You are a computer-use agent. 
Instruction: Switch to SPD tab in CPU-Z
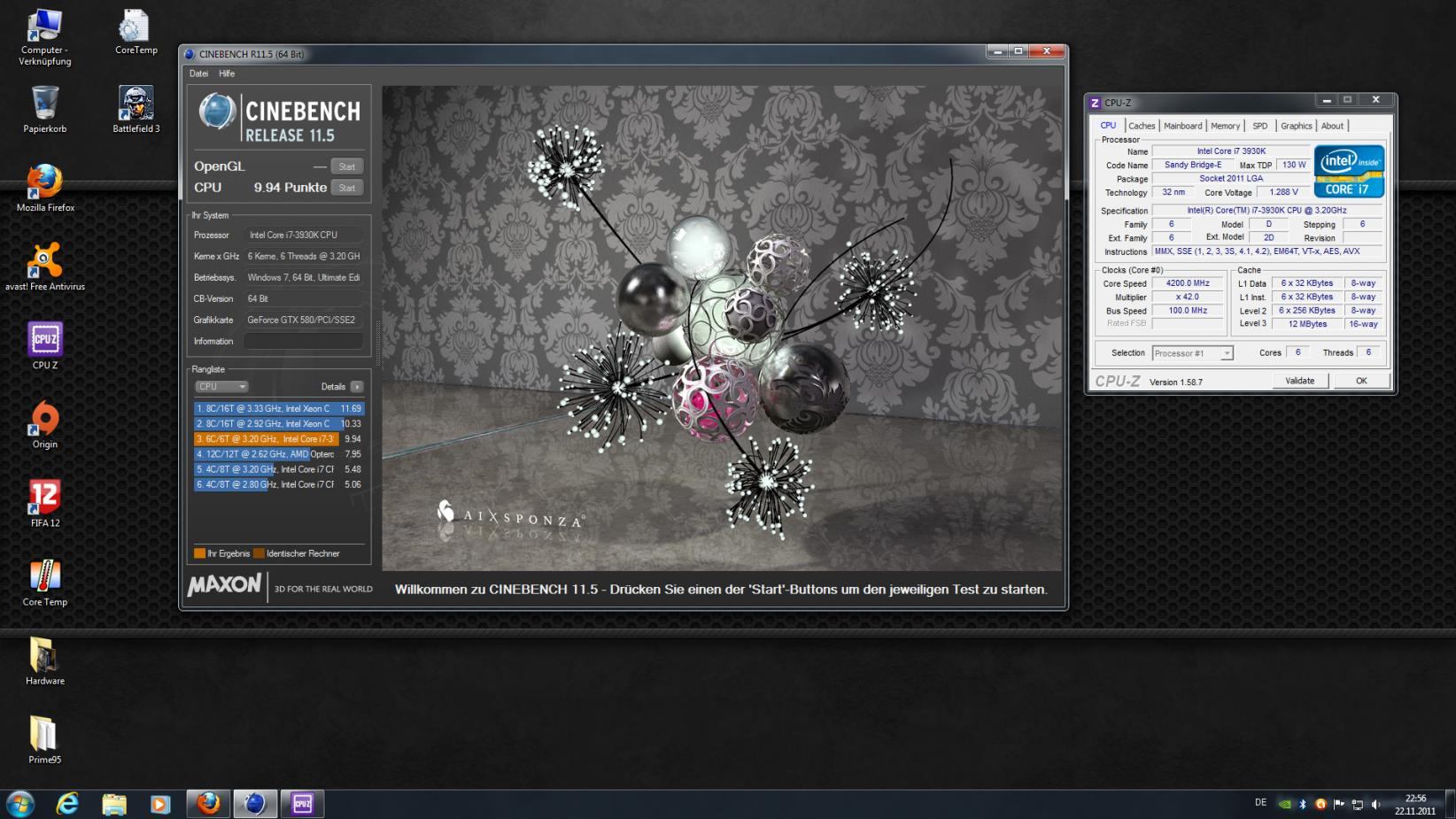coord(1259,126)
